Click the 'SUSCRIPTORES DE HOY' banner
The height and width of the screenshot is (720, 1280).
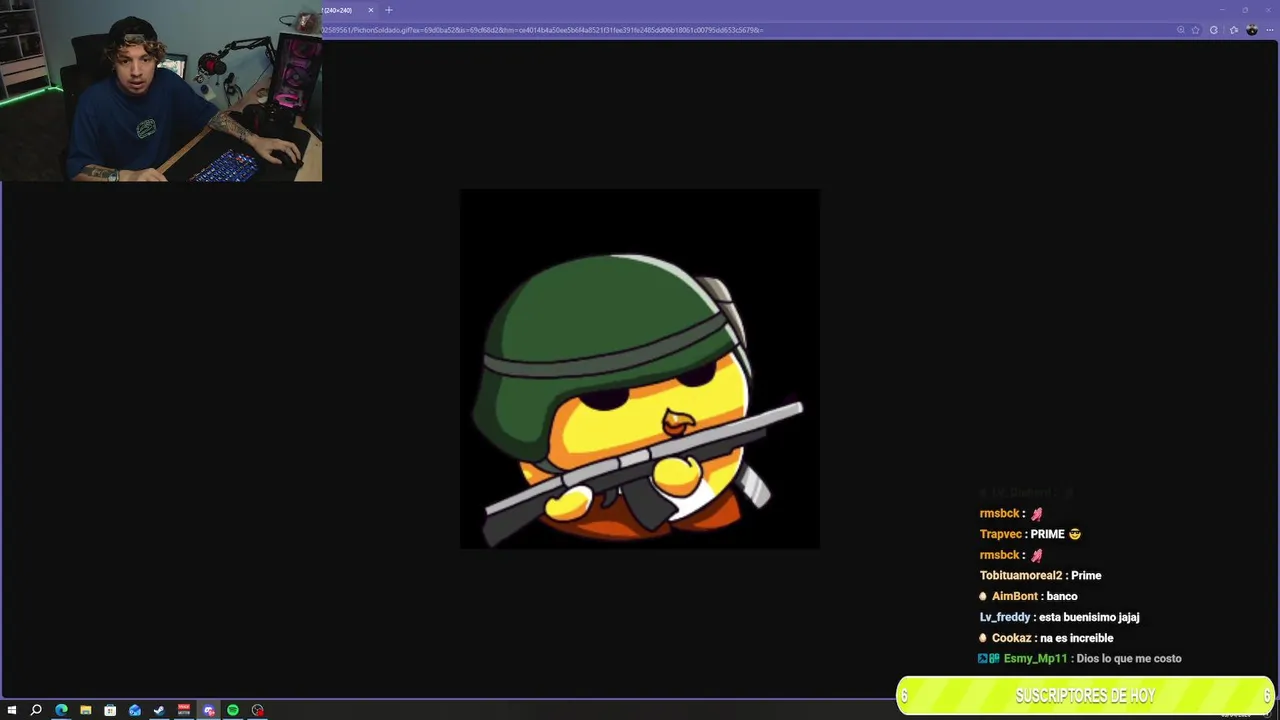(x=1086, y=696)
